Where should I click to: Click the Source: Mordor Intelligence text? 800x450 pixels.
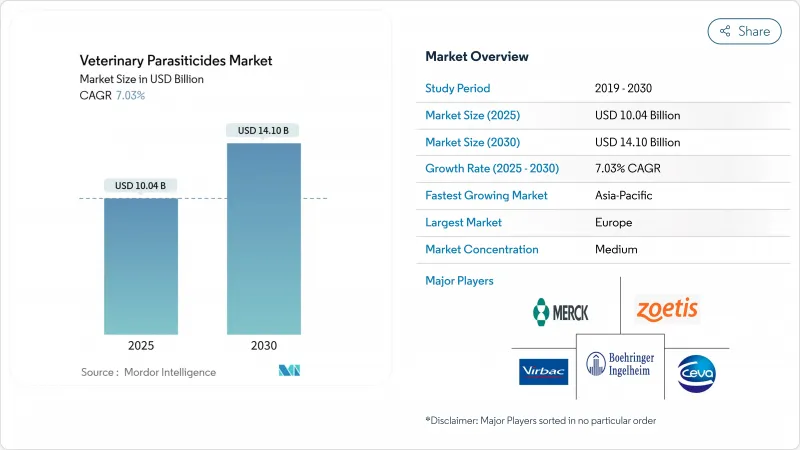click(x=148, y=372)
